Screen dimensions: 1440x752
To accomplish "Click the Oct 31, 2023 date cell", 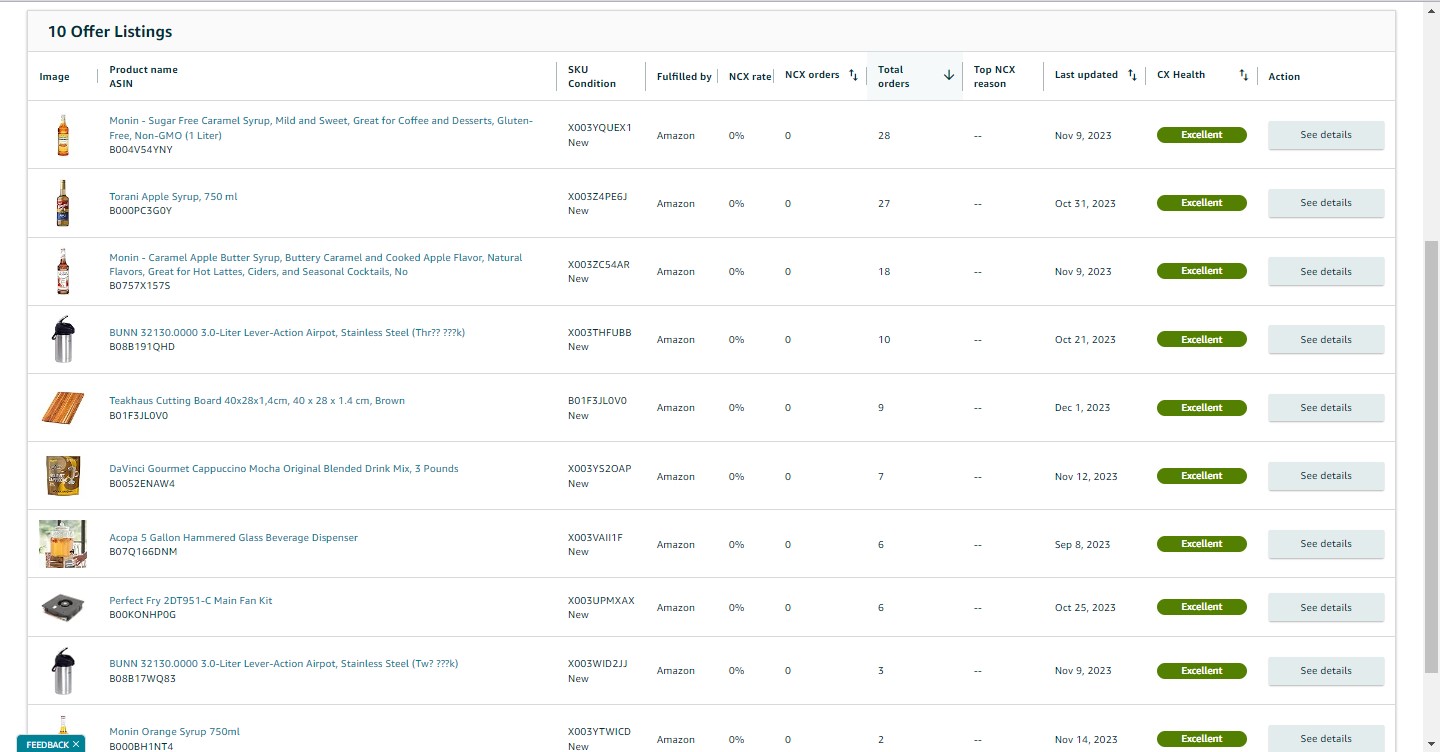I will pos(1085,204).
